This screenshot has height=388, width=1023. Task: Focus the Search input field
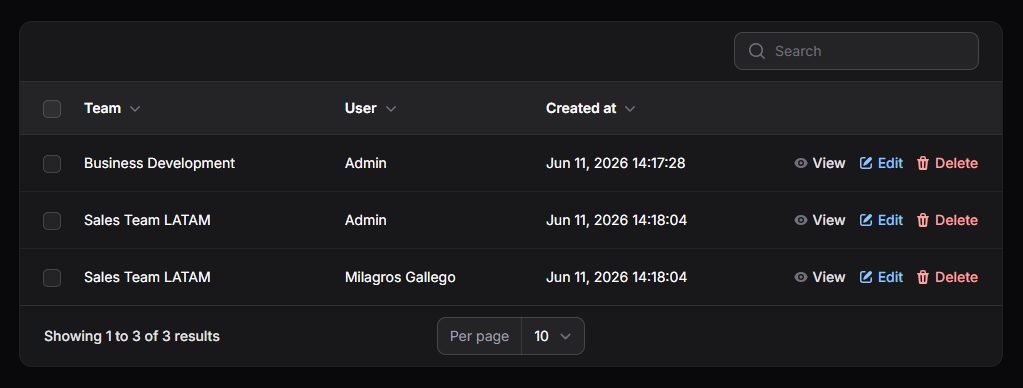click(856, 51)
